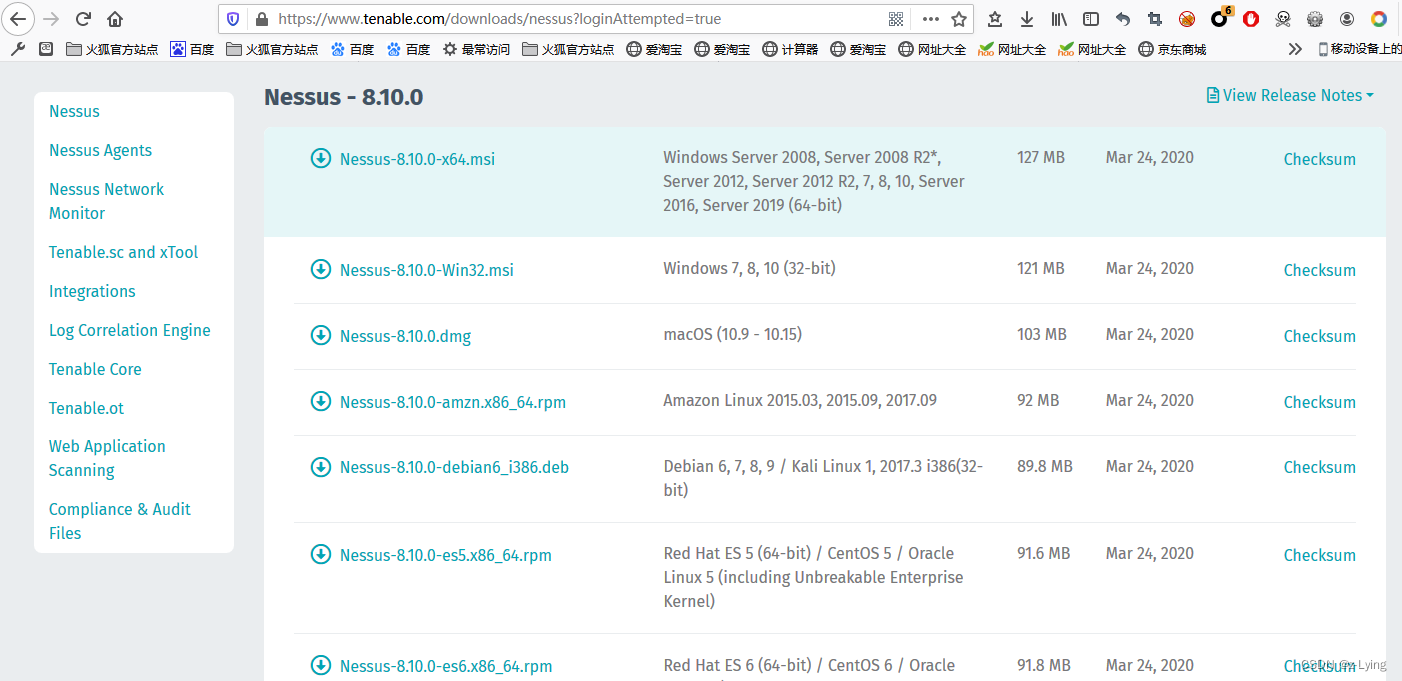
Task: Click the undo curved arrow toolbar icon
Action: 1123,19
